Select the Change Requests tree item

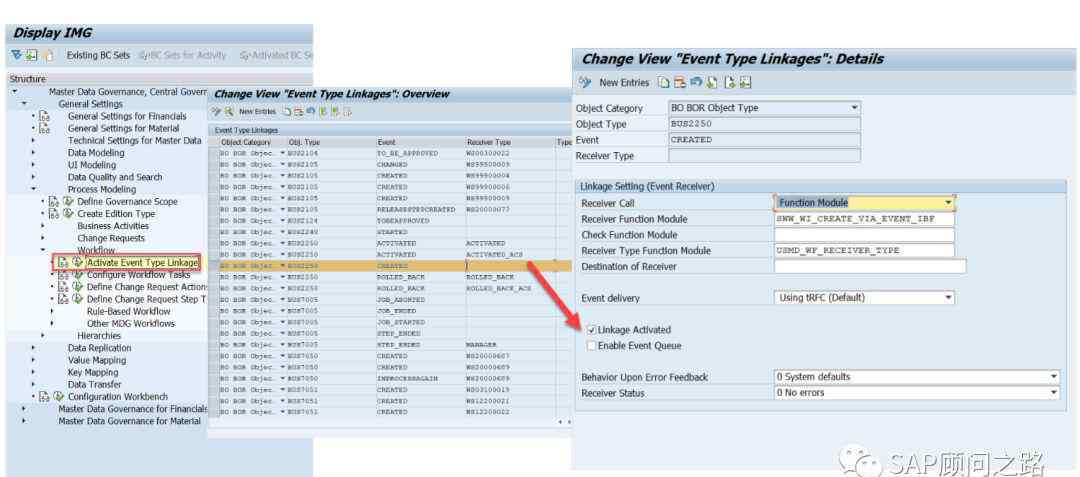point(111,238)
